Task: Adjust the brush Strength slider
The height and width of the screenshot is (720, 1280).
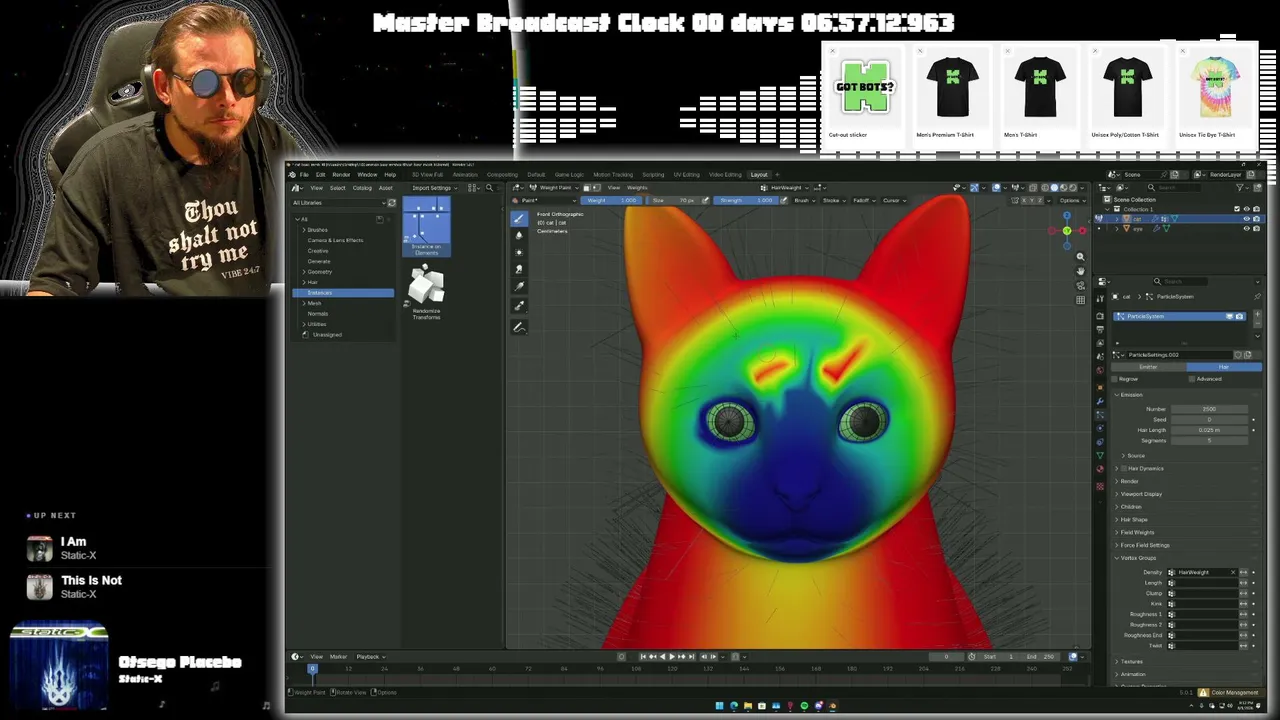Action: 746,200
